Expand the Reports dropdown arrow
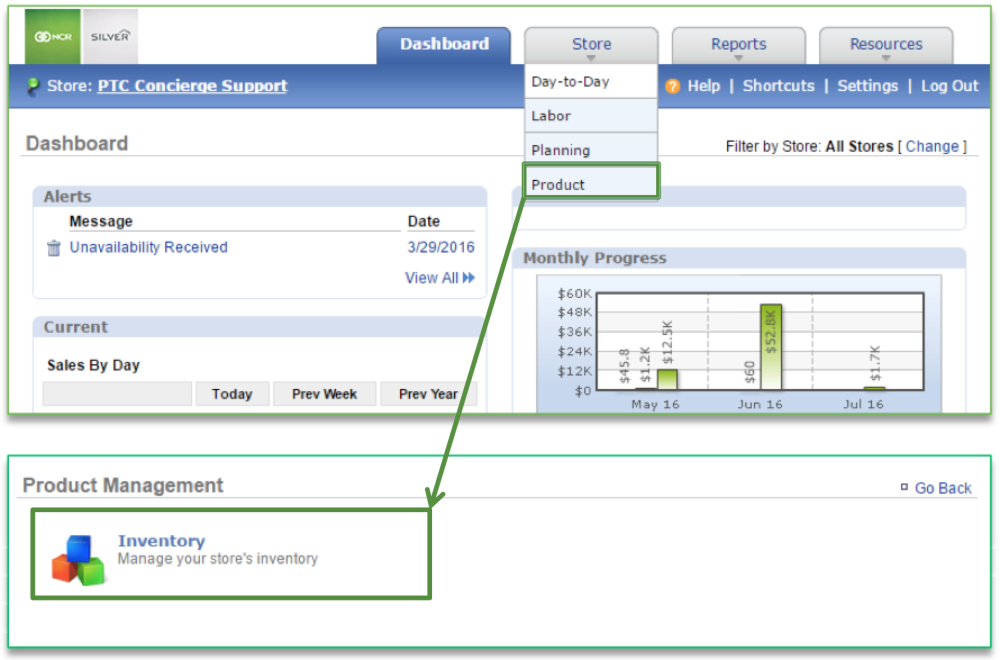1000x660 pixels. [738, 58]
